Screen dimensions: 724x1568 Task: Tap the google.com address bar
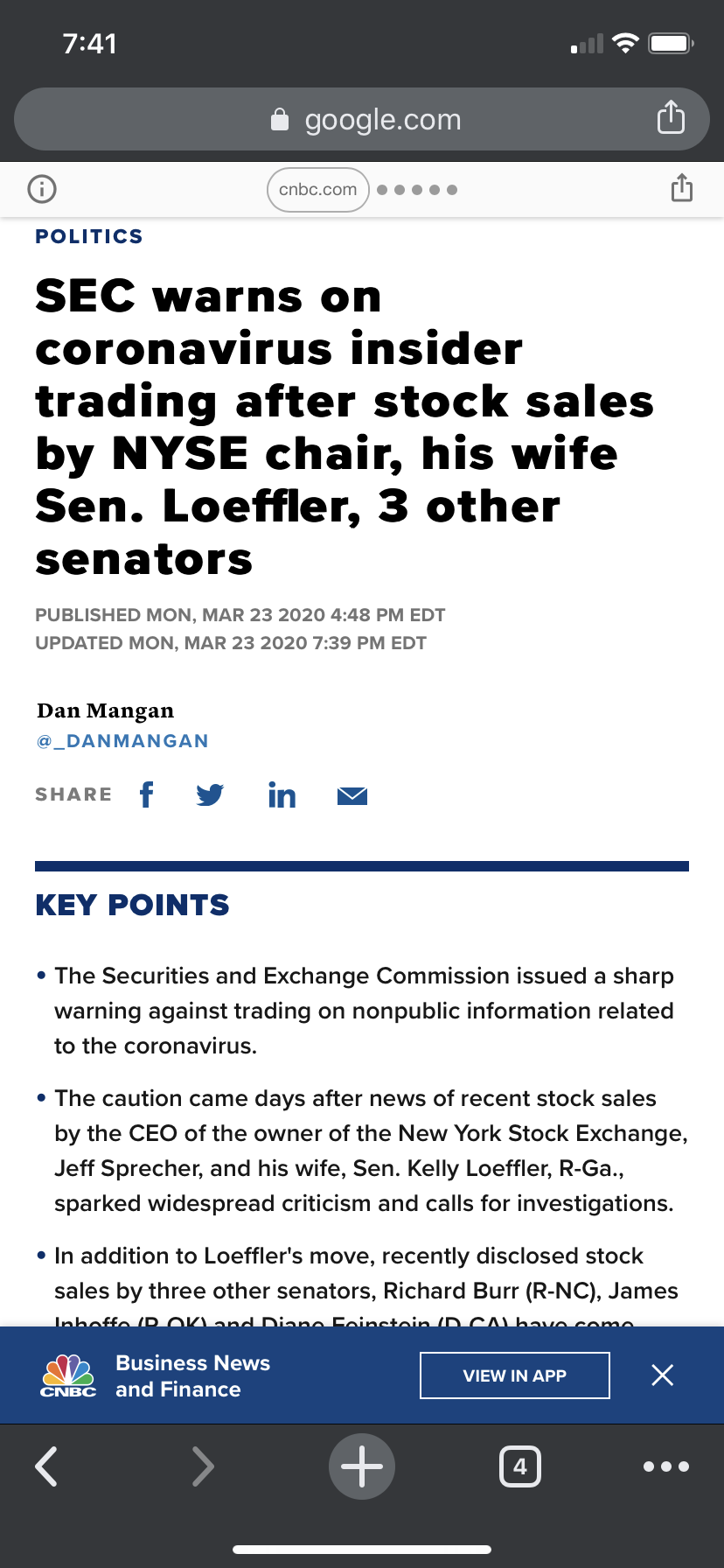(362, 119)
